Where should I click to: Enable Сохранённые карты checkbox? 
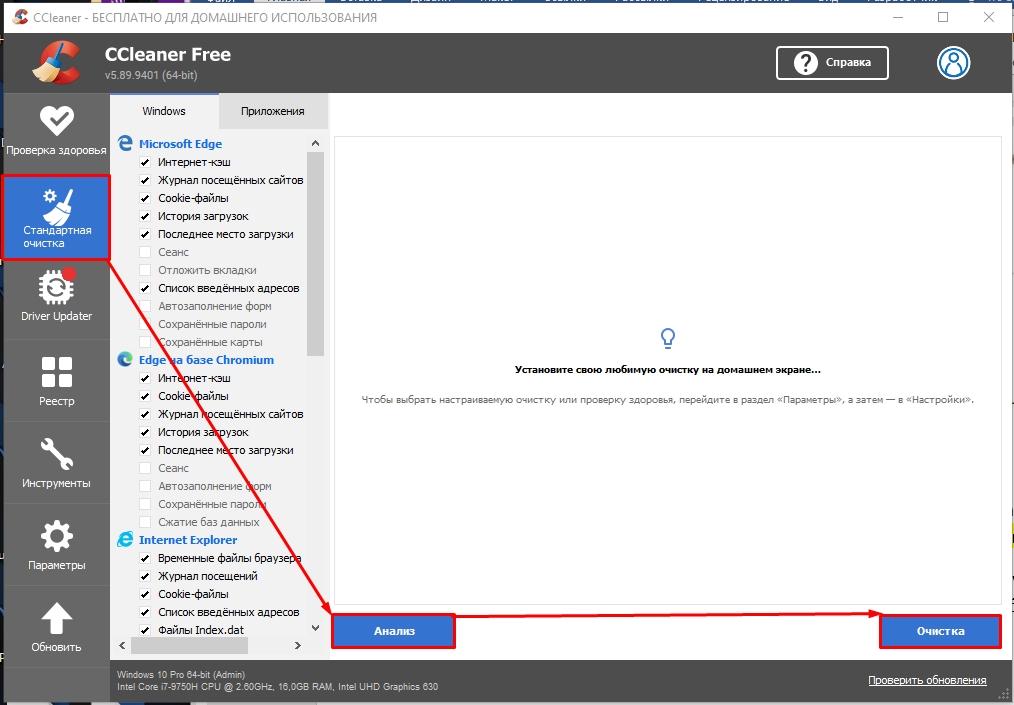[145, 342]
